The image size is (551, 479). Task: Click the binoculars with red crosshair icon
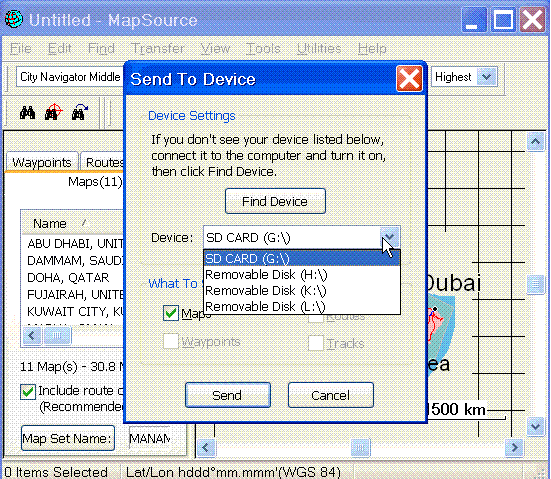[53, 112]
